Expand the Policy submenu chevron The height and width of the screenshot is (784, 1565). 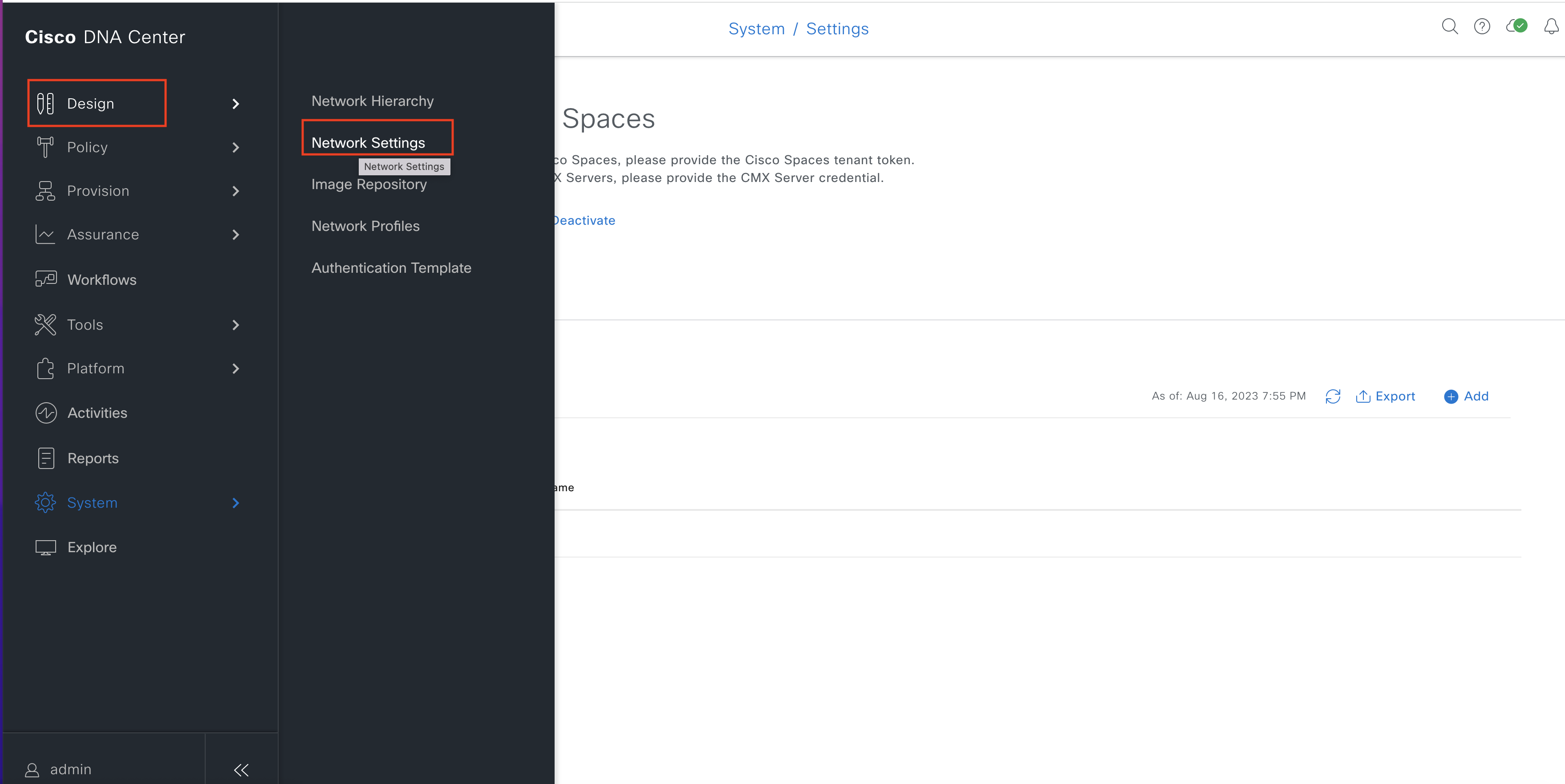(236, 148)
